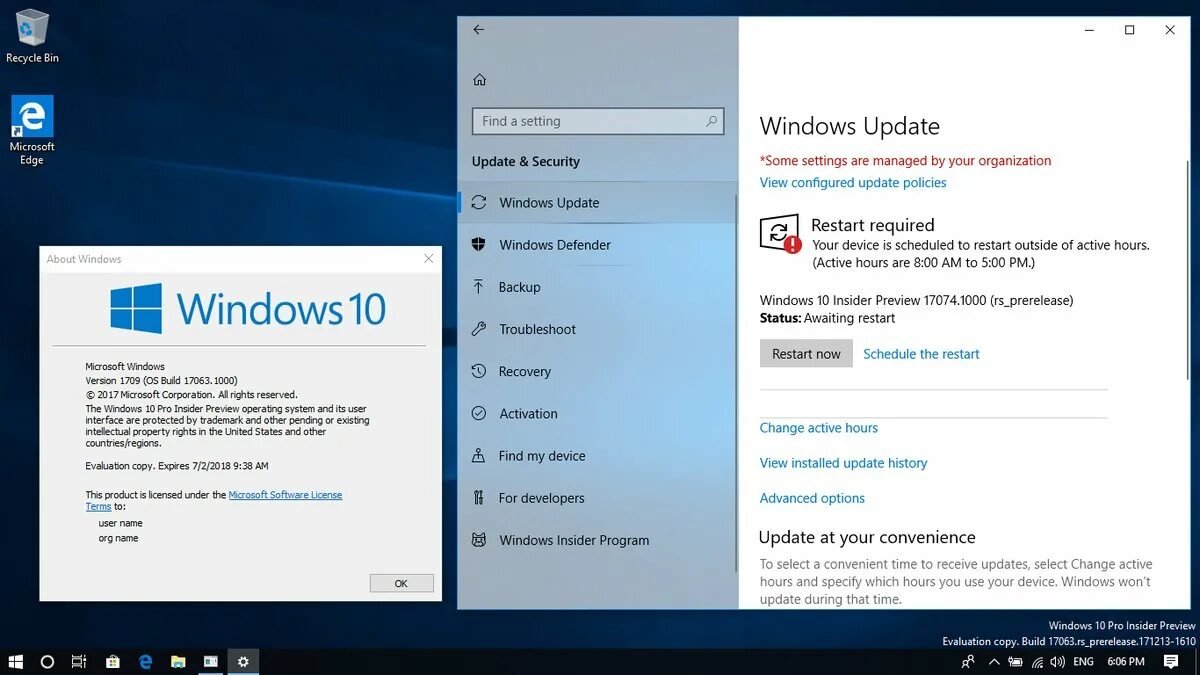
Task: Click the Backup upload arrow icon
Action: click(479, 287)
